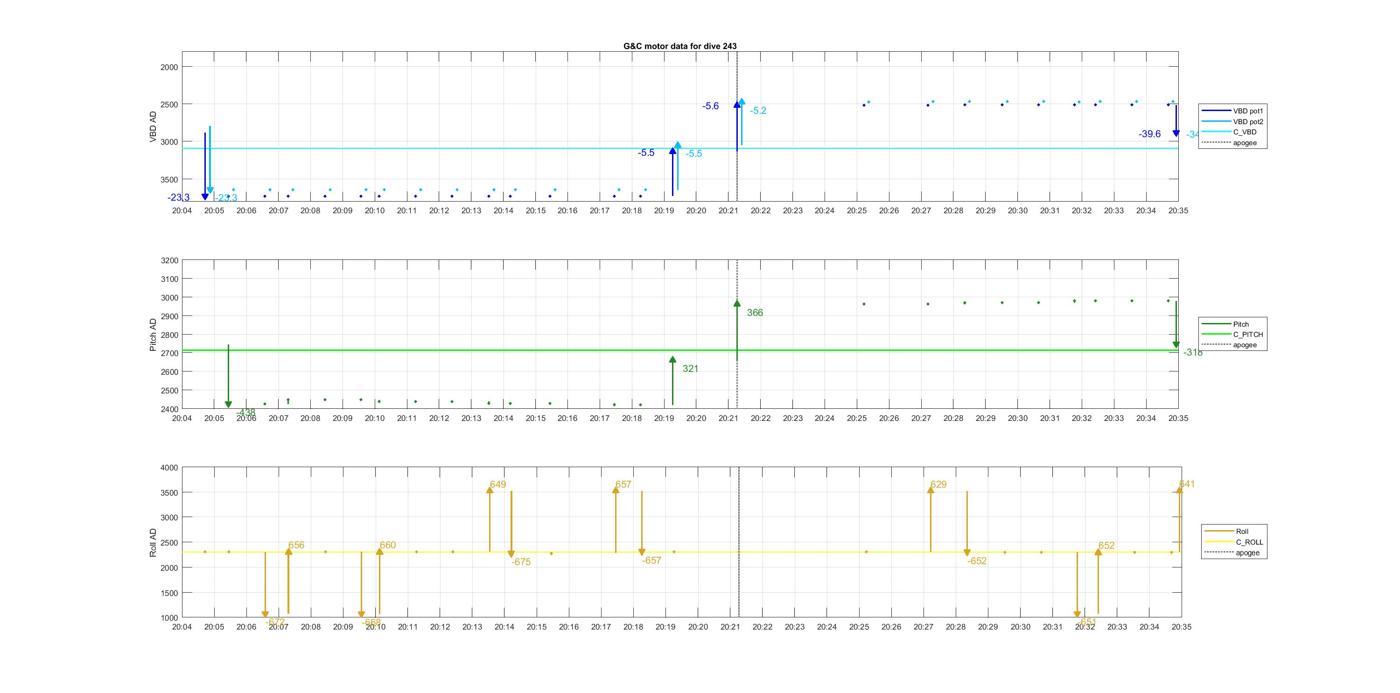Viewport: 1400px width, 693px height.
Task: Click the 'Pitch AD' y-axis label
Action: click(x=154, y=335)
